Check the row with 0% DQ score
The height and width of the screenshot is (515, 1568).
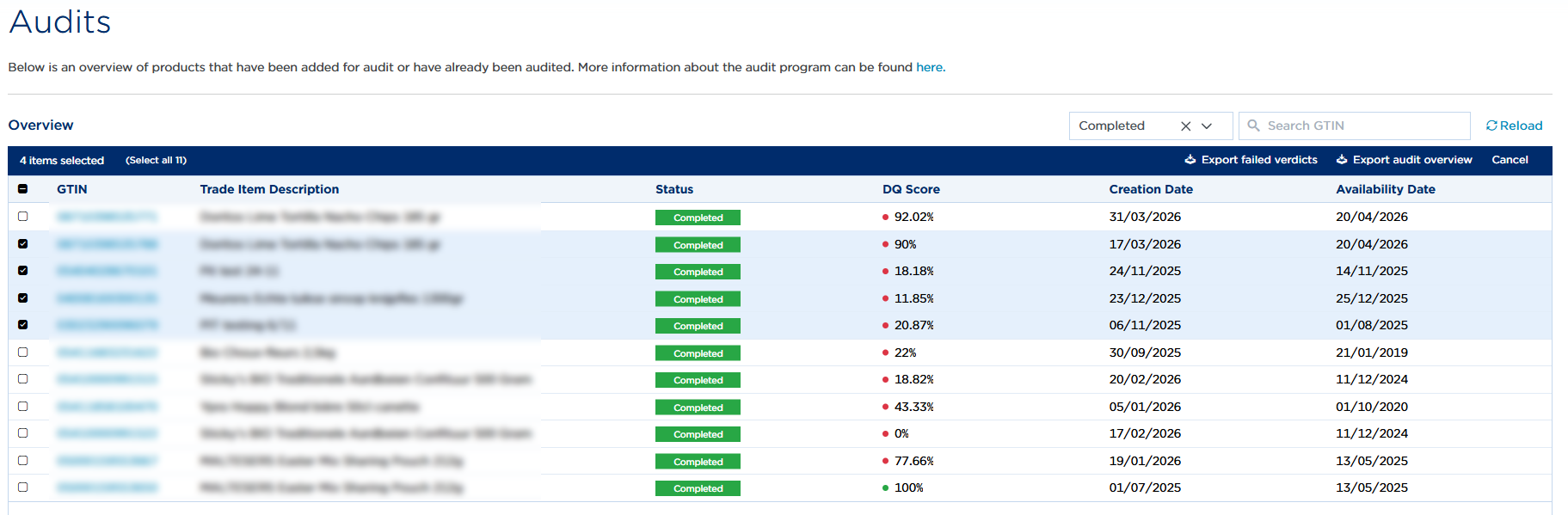pyautogui.click(x=22, y=433)
